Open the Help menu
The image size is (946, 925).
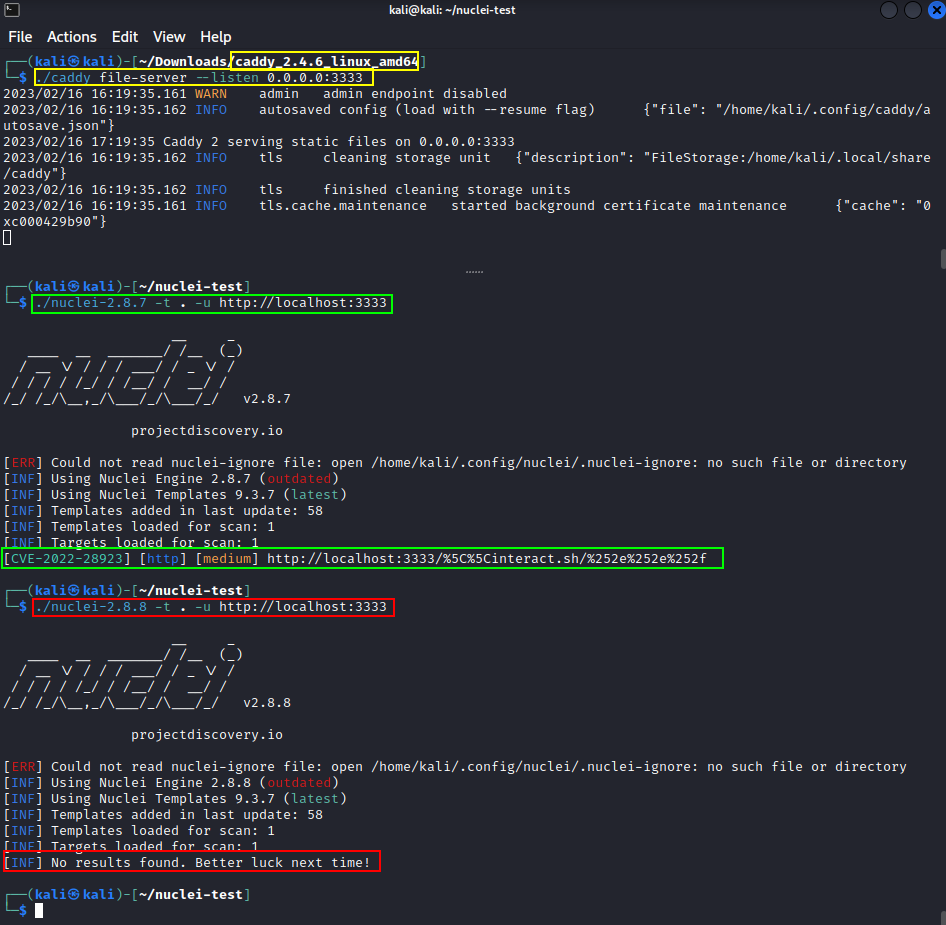point(215,37)
